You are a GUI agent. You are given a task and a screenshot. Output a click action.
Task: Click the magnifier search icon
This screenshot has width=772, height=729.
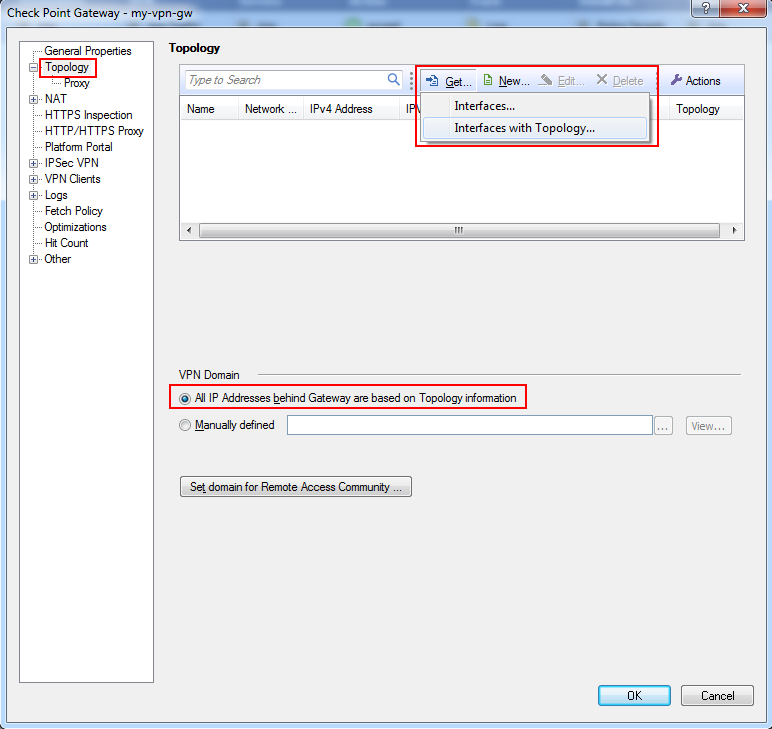coord(393,79)
